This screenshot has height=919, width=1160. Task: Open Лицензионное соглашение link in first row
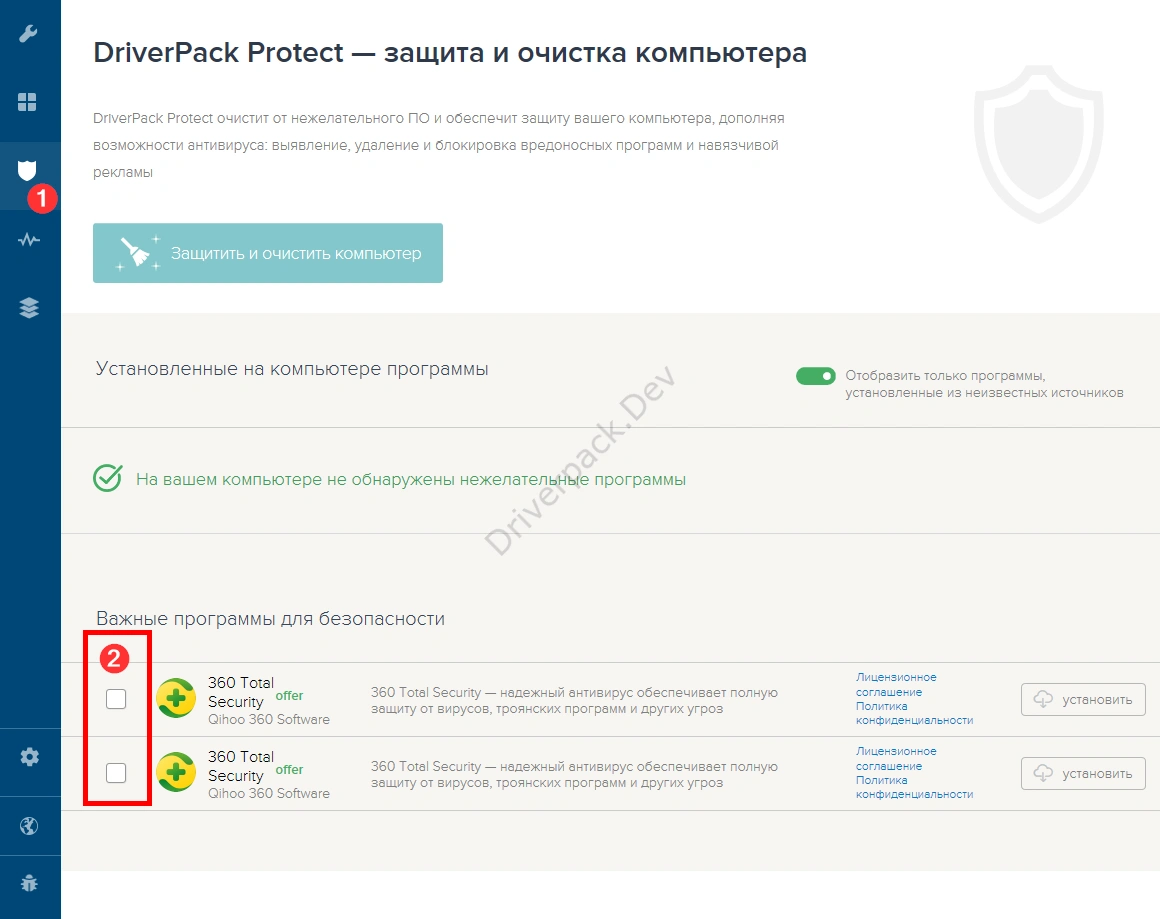(896, 684)
